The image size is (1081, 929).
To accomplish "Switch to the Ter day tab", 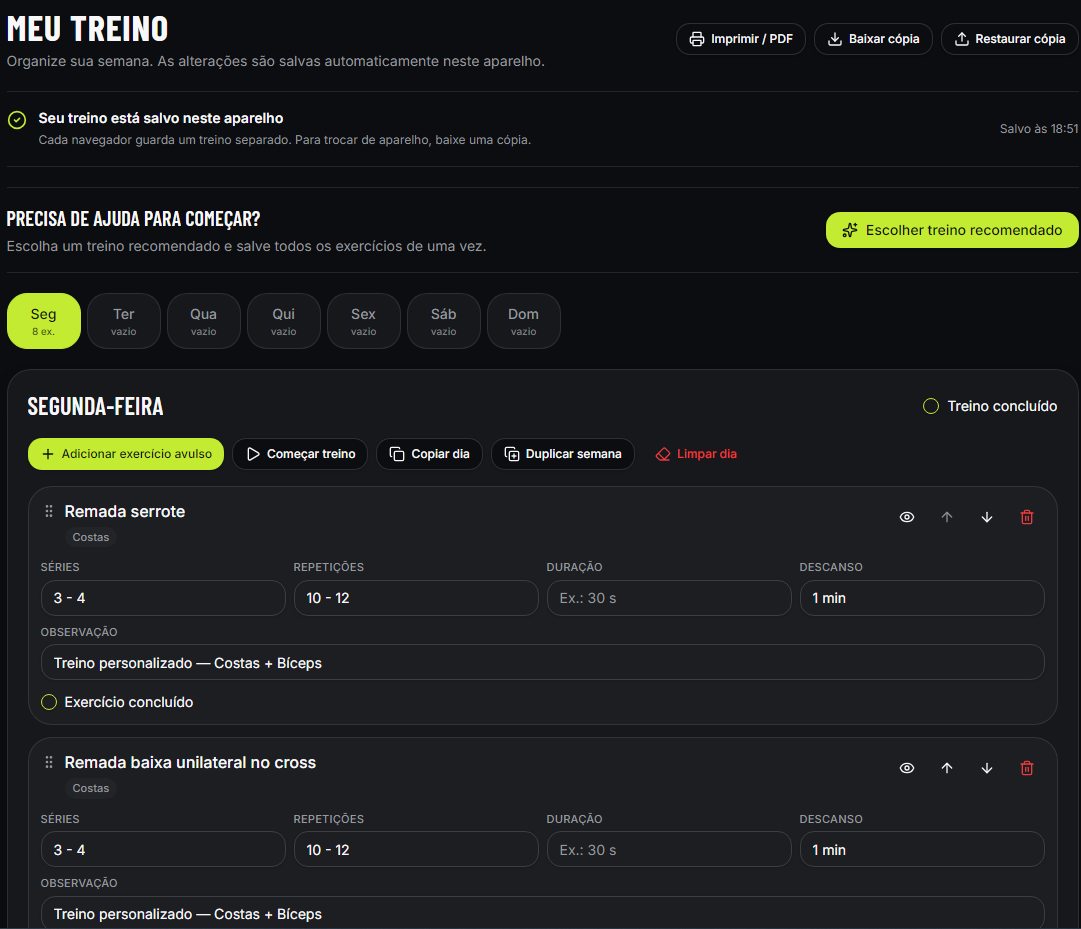I will point(123,321).
